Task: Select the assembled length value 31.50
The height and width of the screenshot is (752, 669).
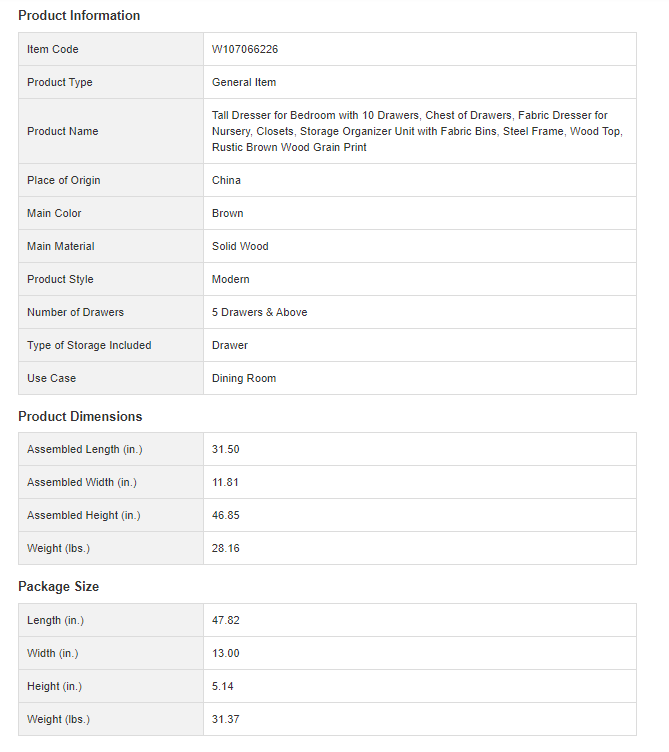Action: pos(226,449)
